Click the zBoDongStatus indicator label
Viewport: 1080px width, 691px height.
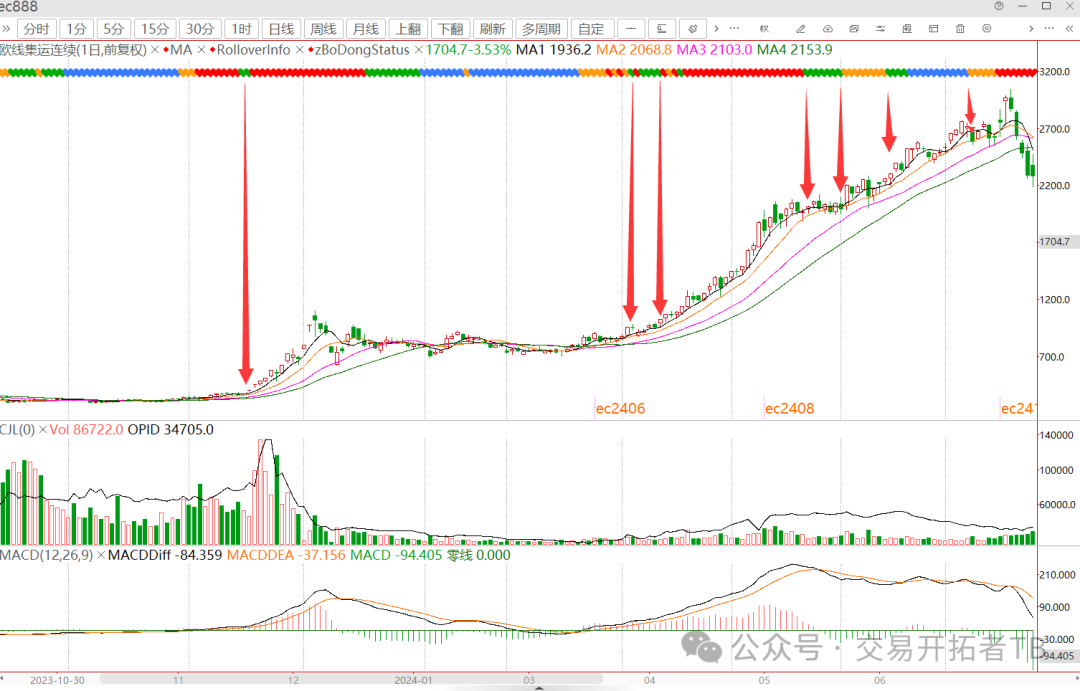362,50
